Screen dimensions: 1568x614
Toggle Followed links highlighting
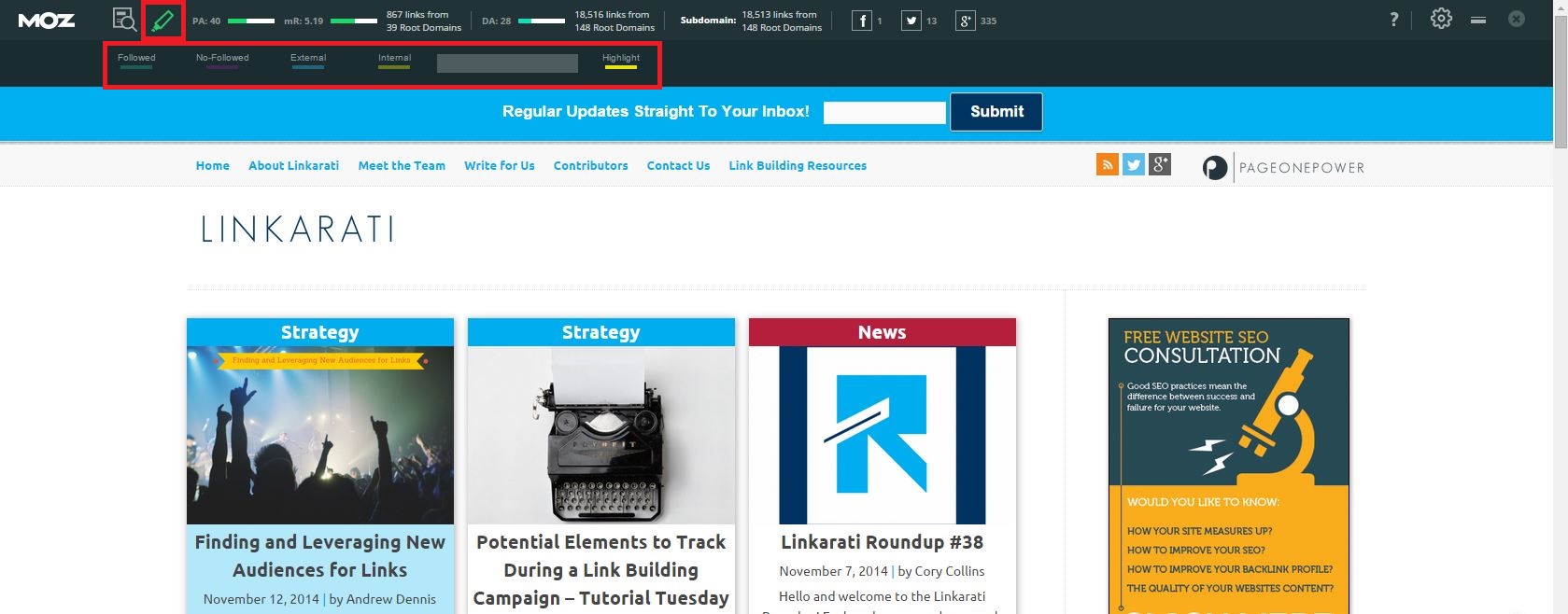click(136, 61)
